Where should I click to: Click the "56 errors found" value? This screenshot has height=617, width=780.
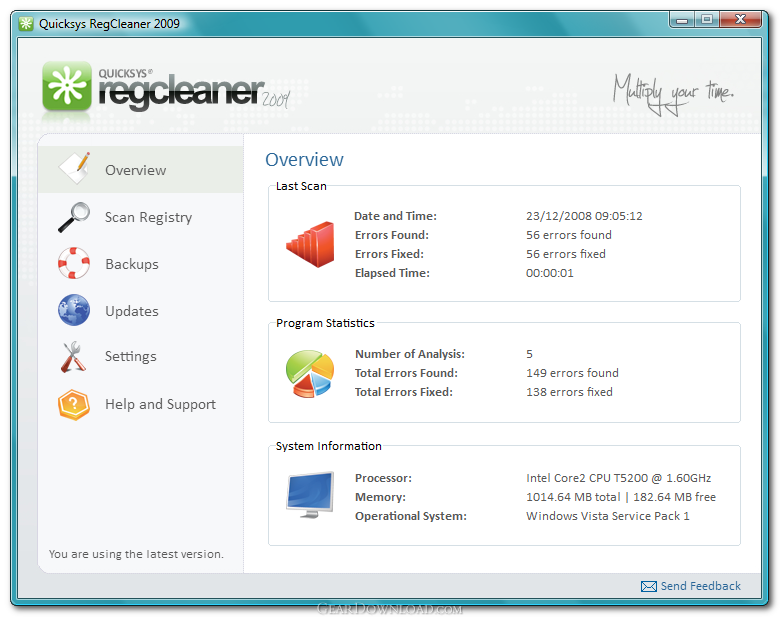[569, 235]
